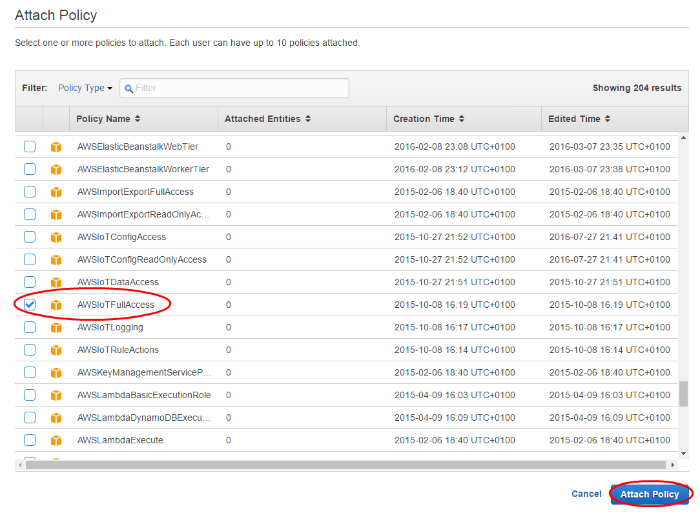700x513 pixels.
Task: Check the AWSLambdaDynamoDBExecu... checkbox
Action: tap(30, 418)
